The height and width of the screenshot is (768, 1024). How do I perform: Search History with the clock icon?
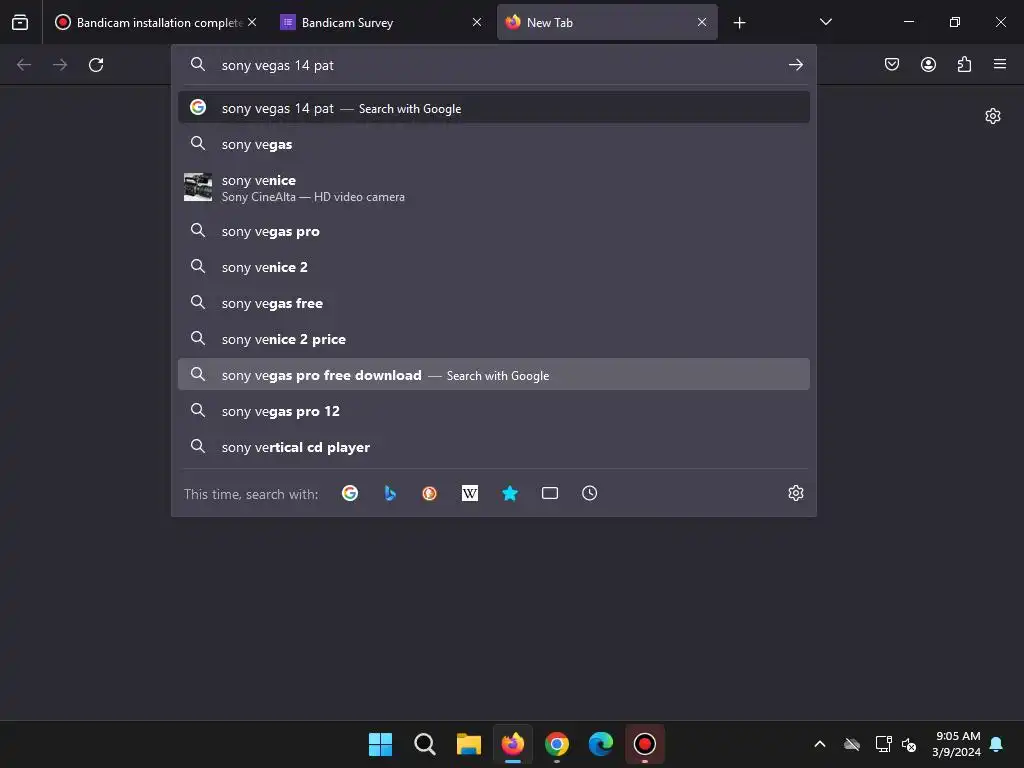coord(590,493)
